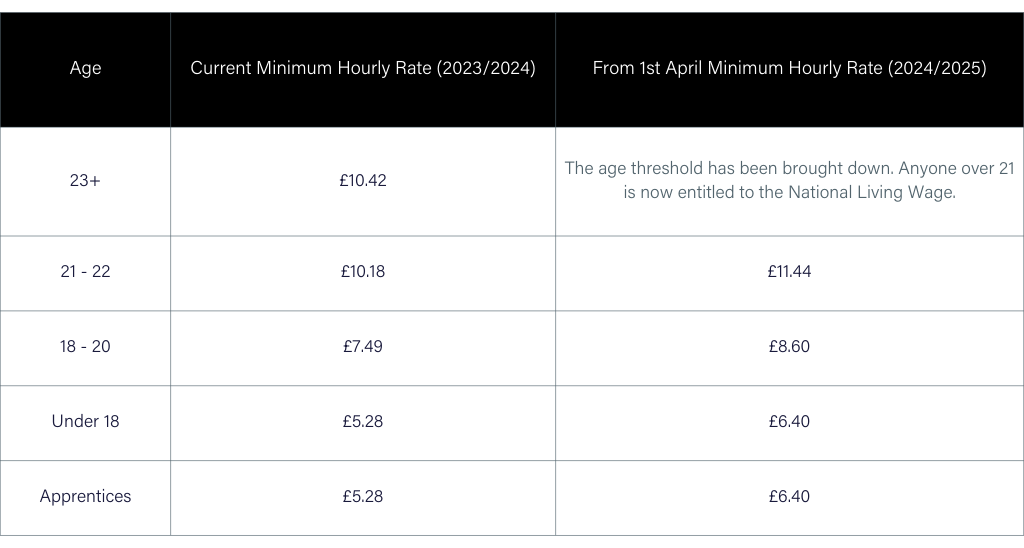Click the National Living Wage text line
Image resolution: width=1024 pixels, height=548 pixels.
[x=789, y=193]
